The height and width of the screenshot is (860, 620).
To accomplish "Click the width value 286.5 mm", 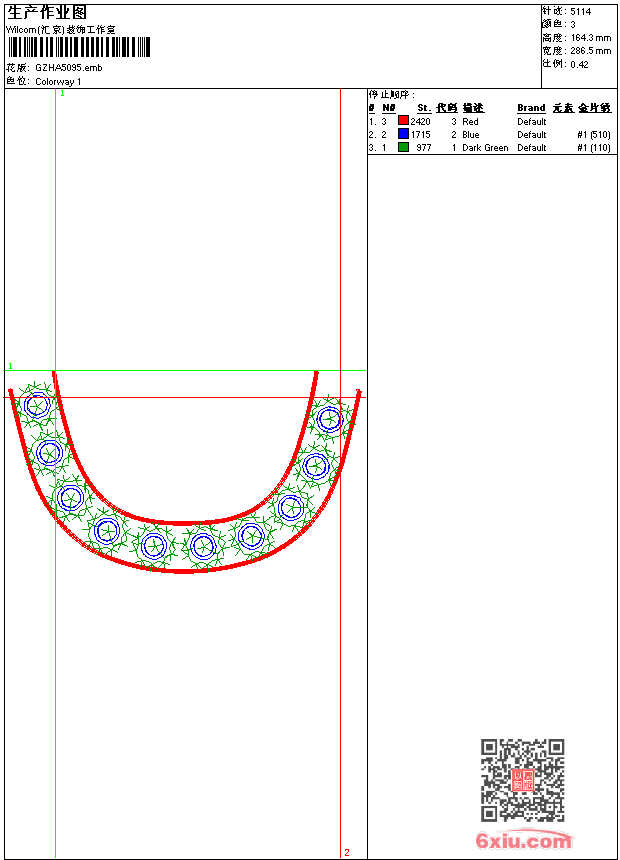I will point(590,51).
